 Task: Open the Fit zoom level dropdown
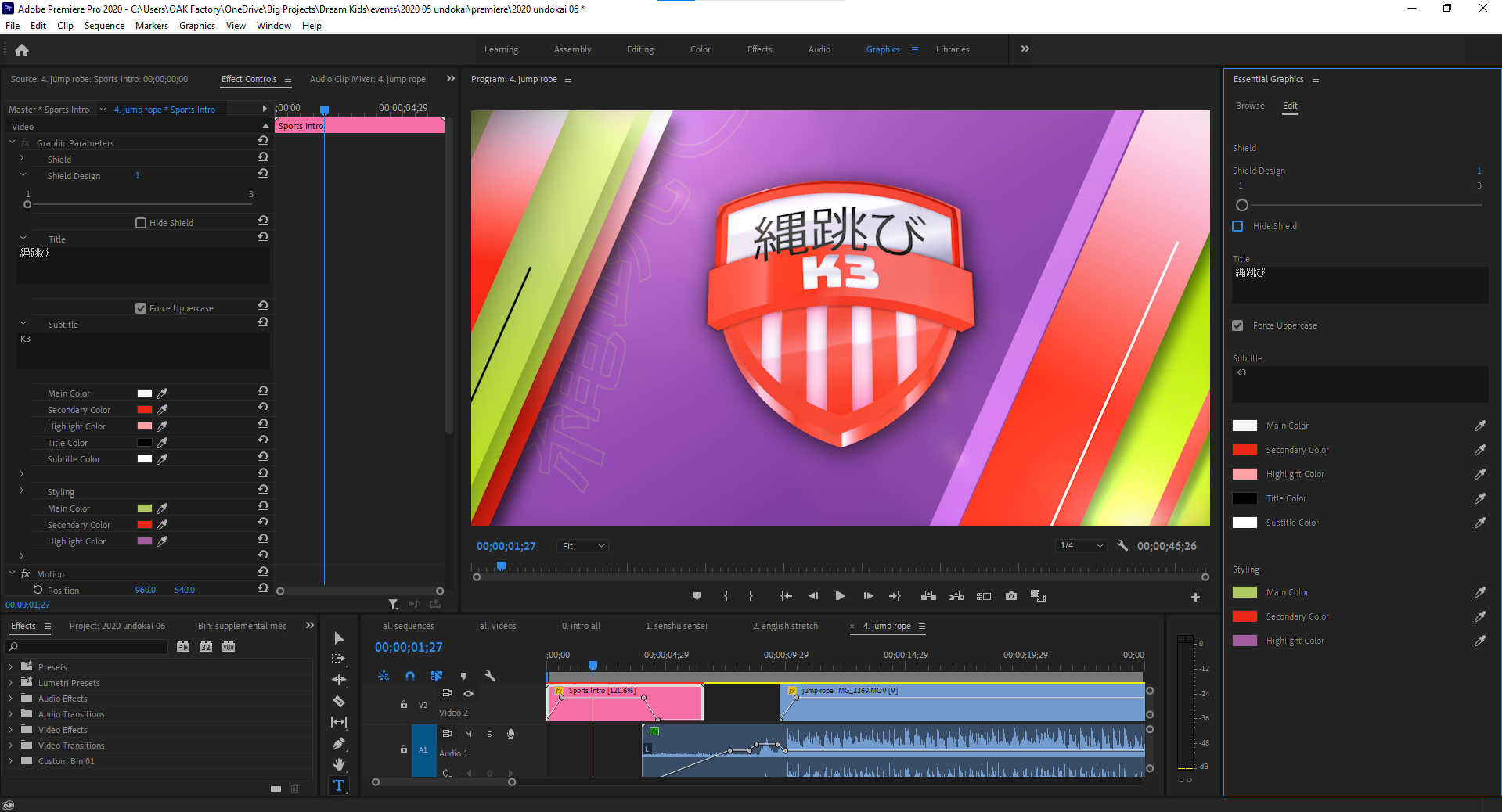pos(582,545)
